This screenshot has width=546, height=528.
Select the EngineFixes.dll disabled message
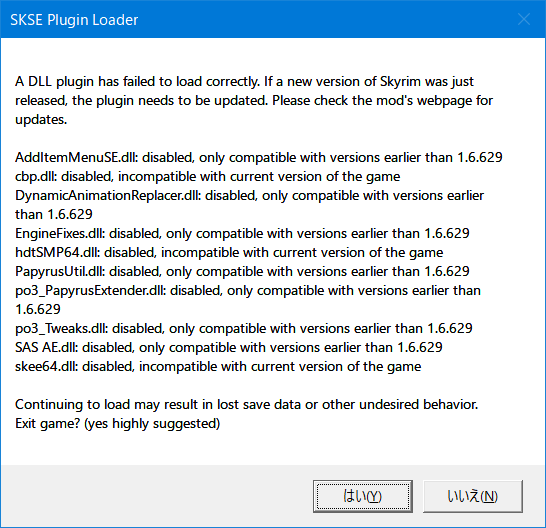point(242,233)
